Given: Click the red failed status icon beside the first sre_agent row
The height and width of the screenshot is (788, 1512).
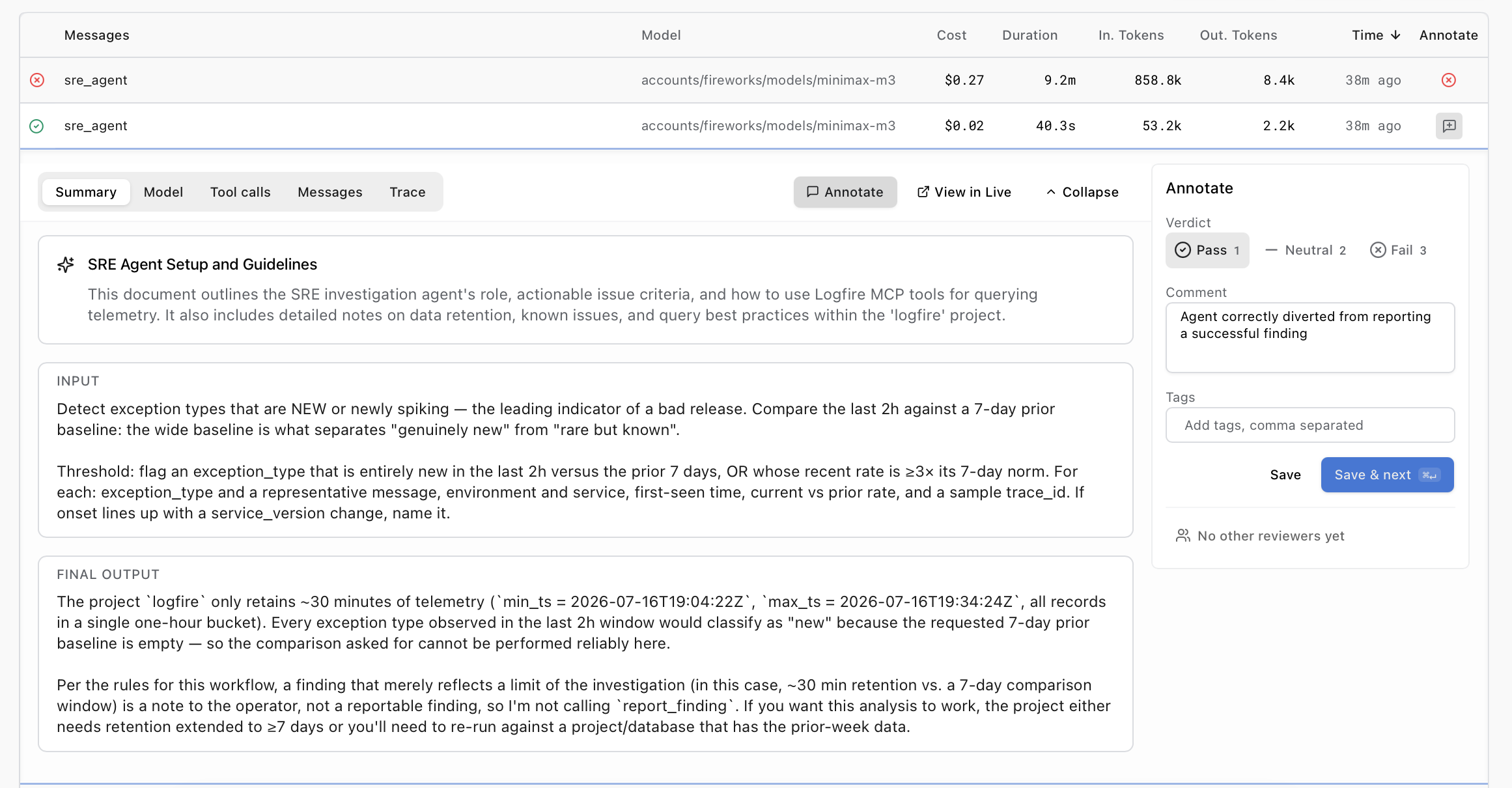Looking at the screenshot, I should coord(37,80).
